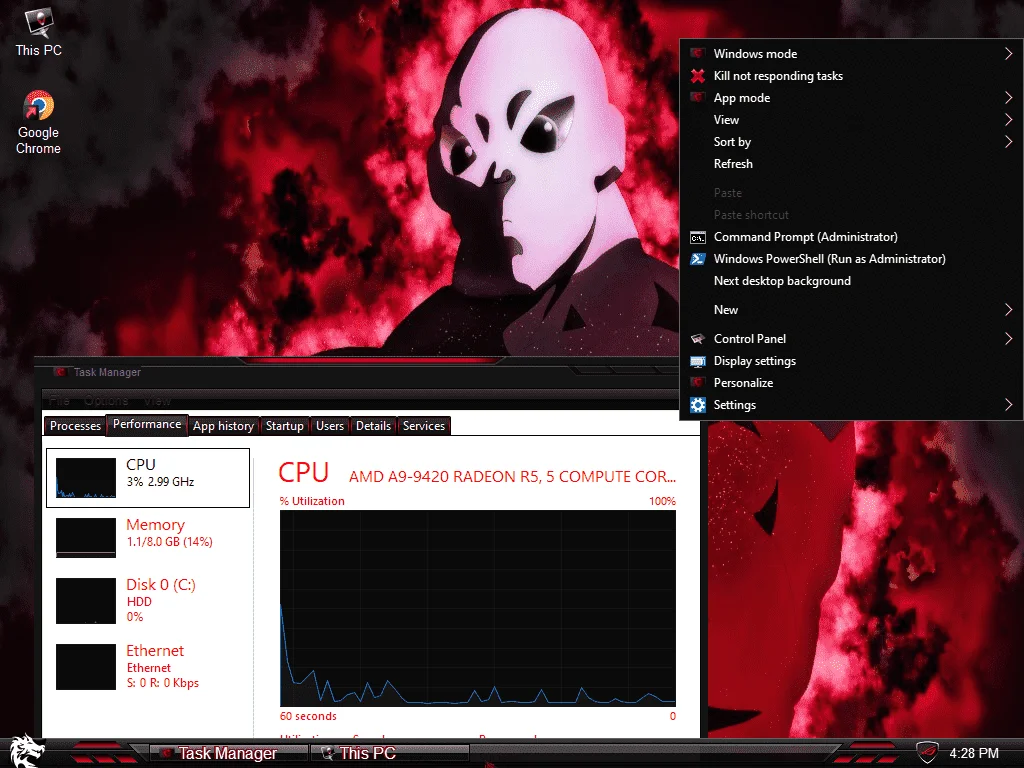This screenshot has width=1024, height=768.
Task: Click the Windows mode menu icon
Action: 697,54
